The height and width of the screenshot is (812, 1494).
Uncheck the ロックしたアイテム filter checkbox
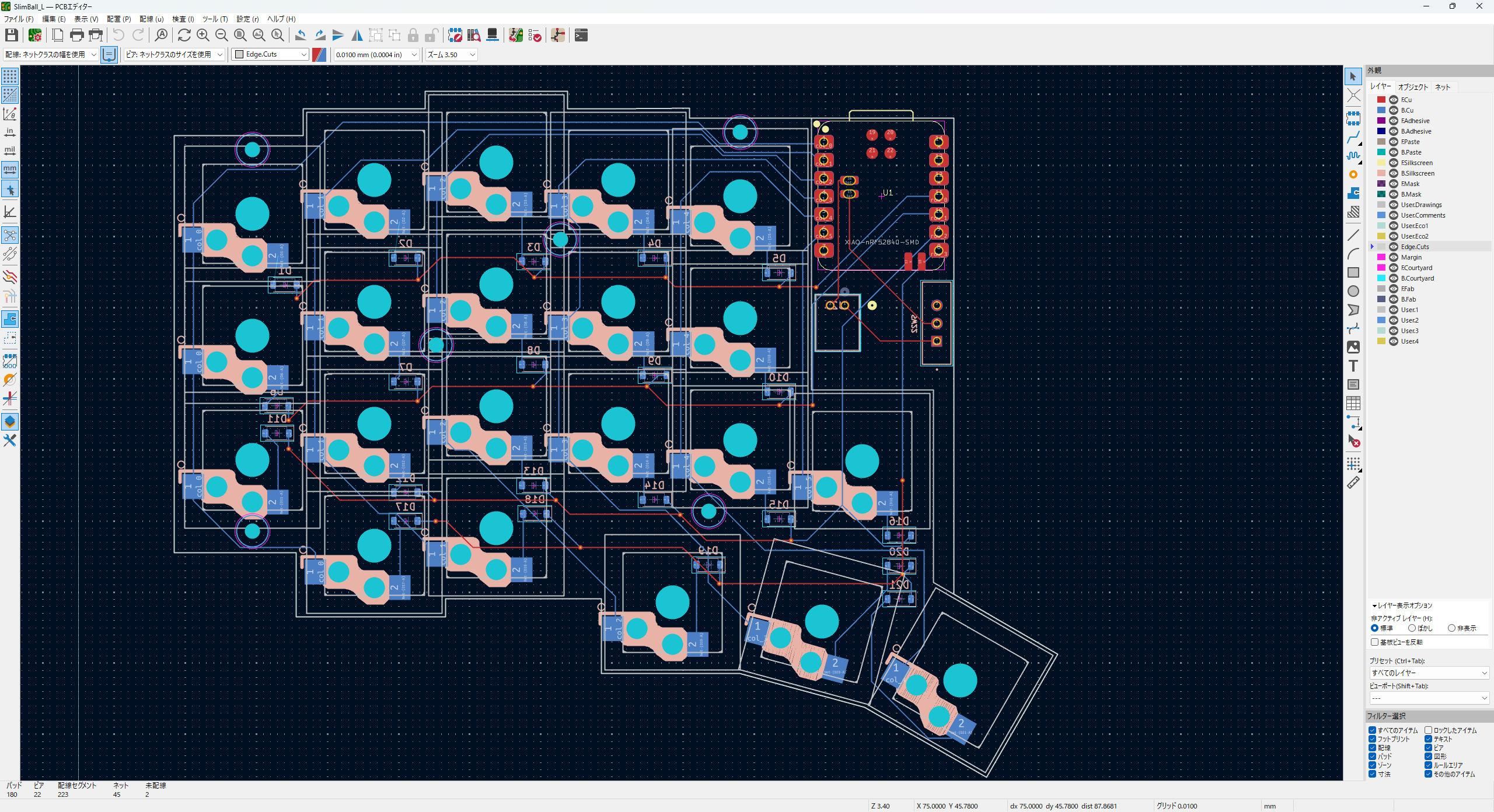pyautogui.click(x=1428, y=730)
